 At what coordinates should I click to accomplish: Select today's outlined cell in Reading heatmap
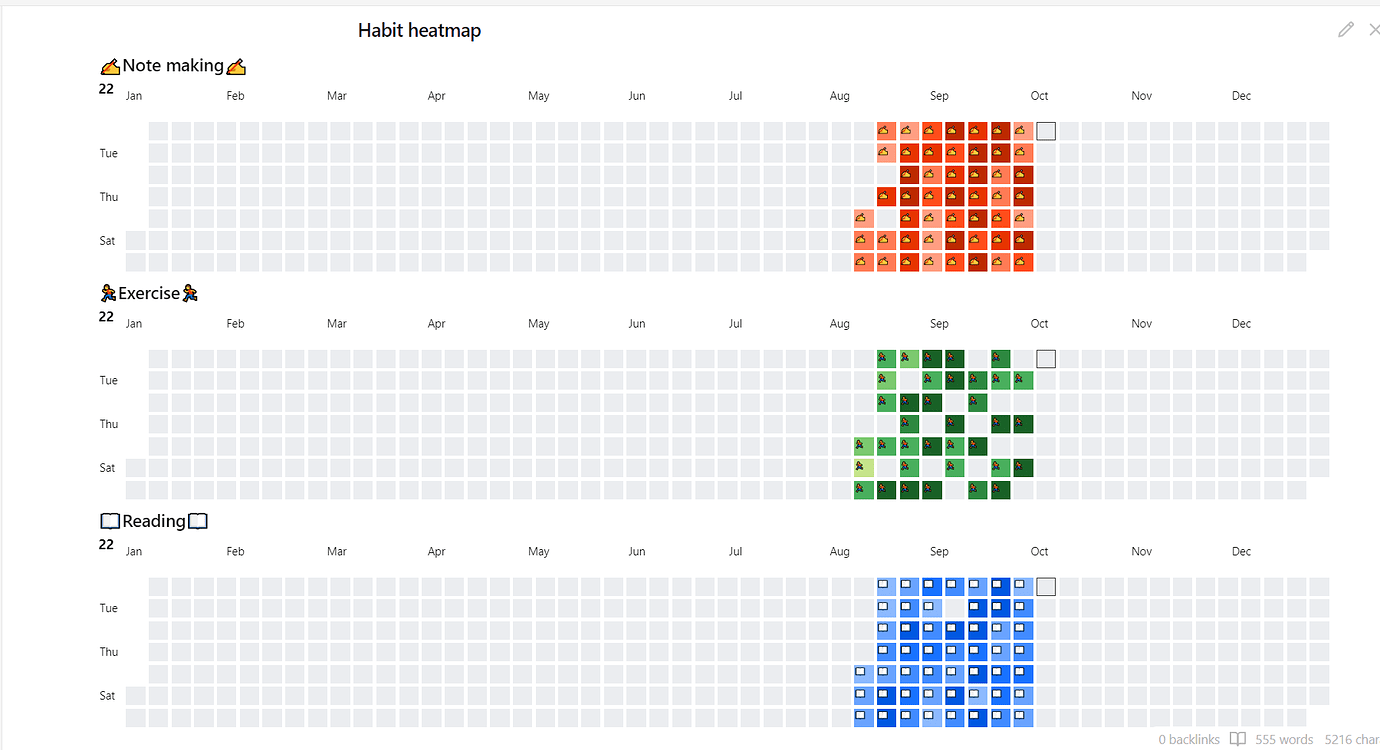tap(1046, 587)
